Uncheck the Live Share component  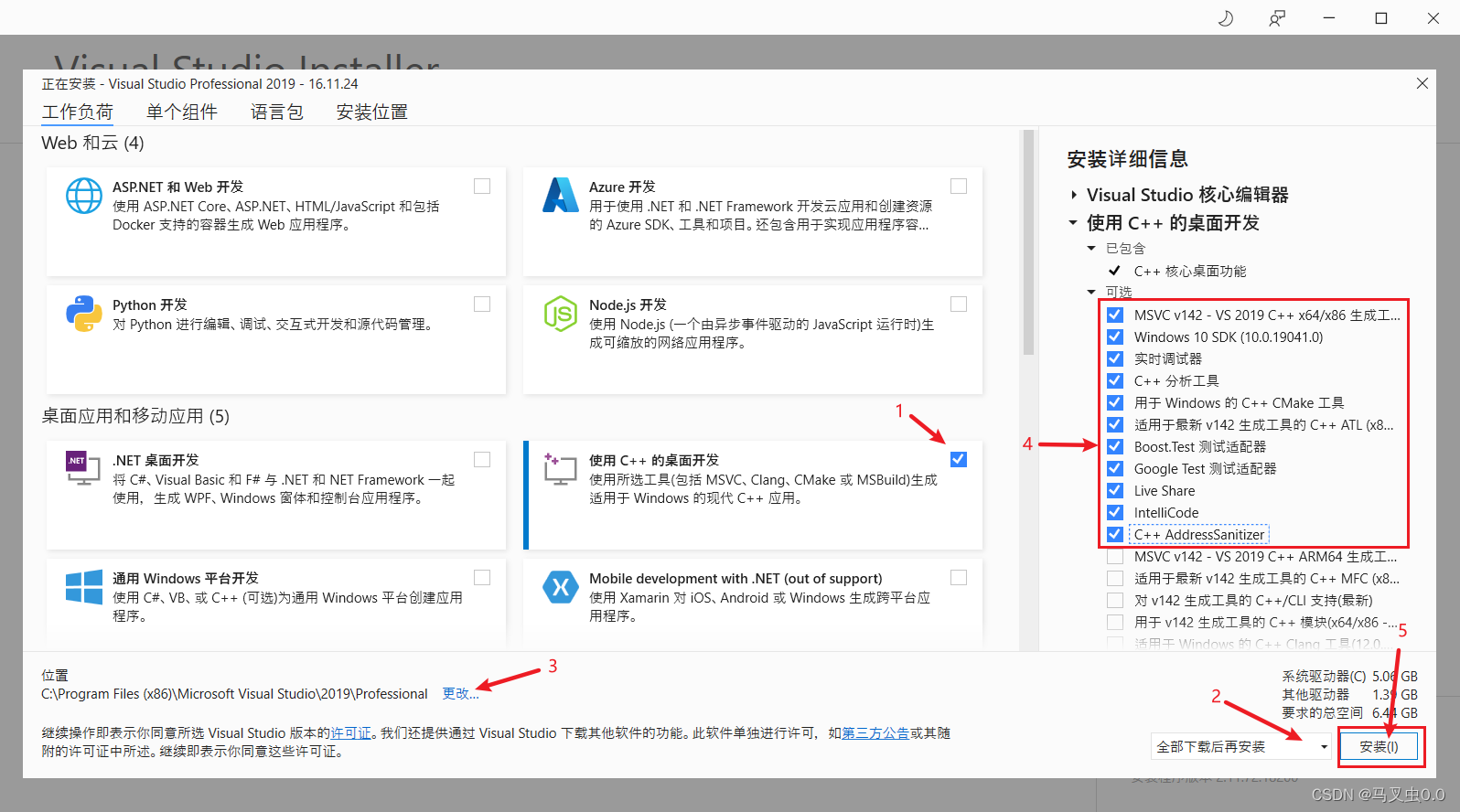(x=1115, y=490)
